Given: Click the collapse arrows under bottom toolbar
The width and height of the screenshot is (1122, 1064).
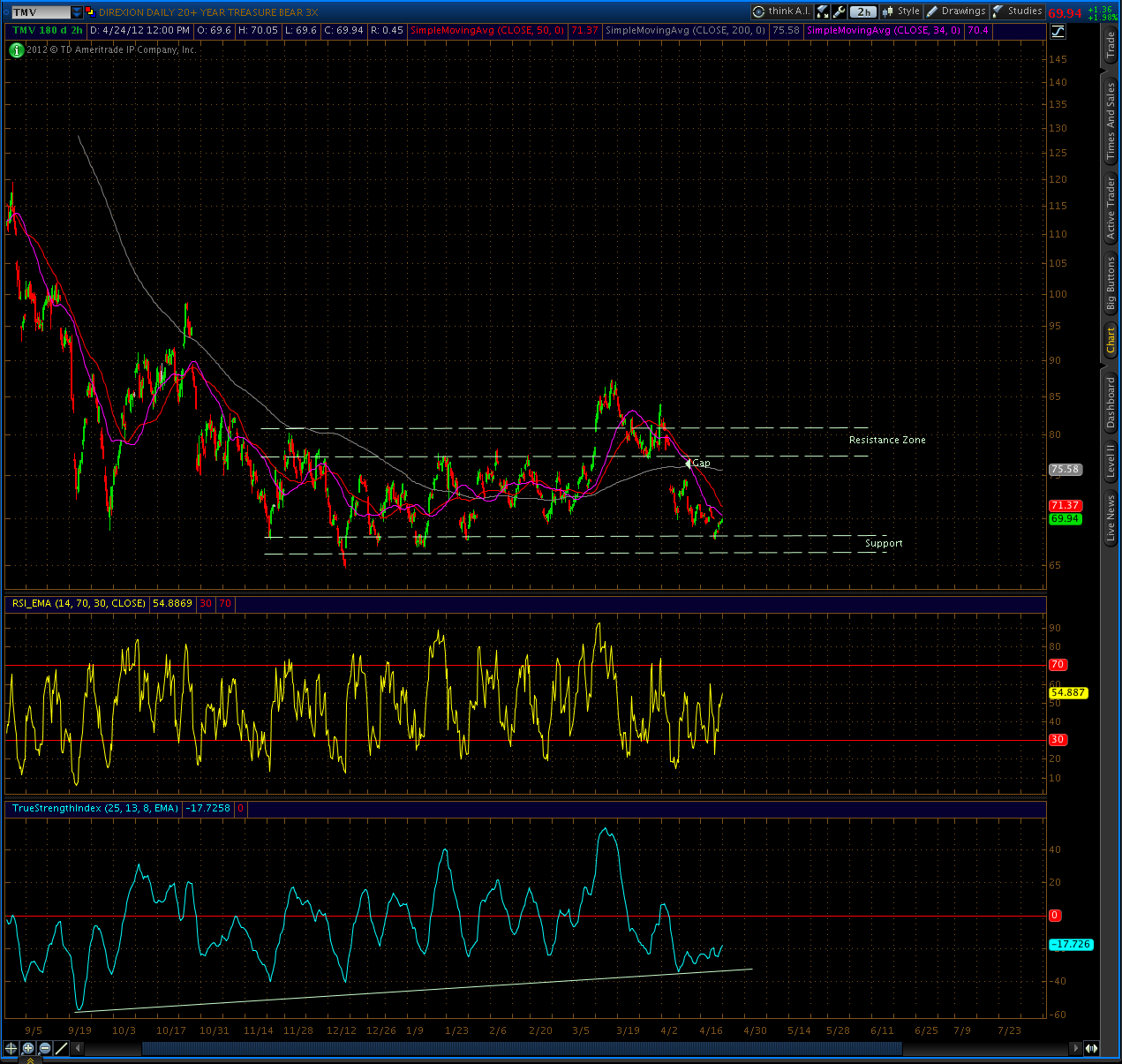Looking at the screenshot, I should click(x=30, y=1060).
